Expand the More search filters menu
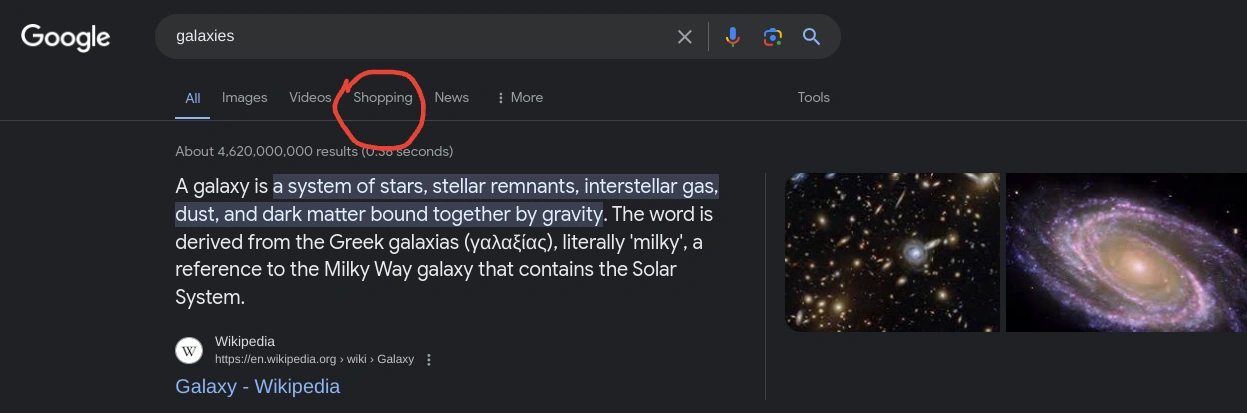1247x413 pixels. pyautogui.click(x=519, y=97)
